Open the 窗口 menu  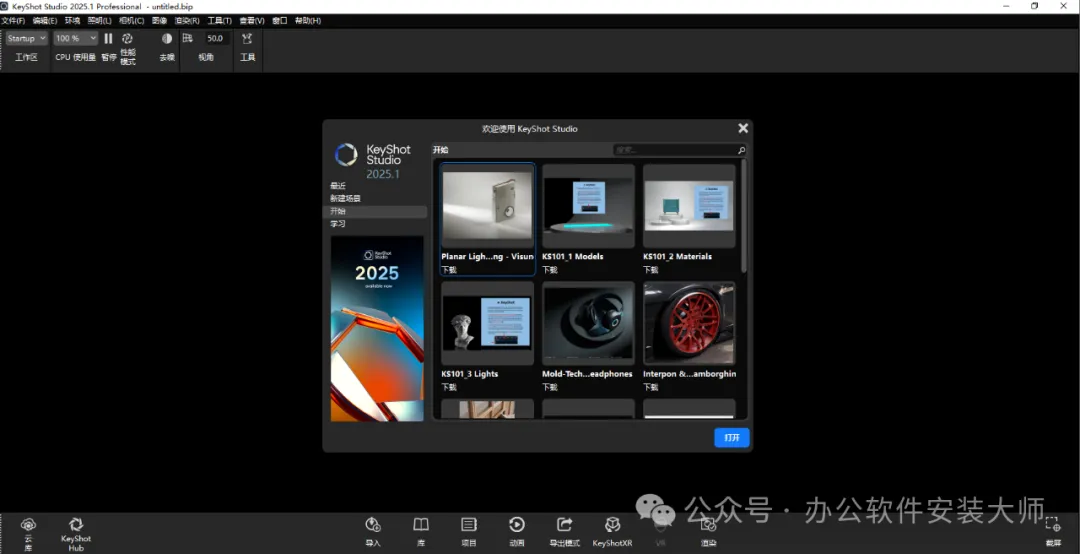(x=280, y=21)
